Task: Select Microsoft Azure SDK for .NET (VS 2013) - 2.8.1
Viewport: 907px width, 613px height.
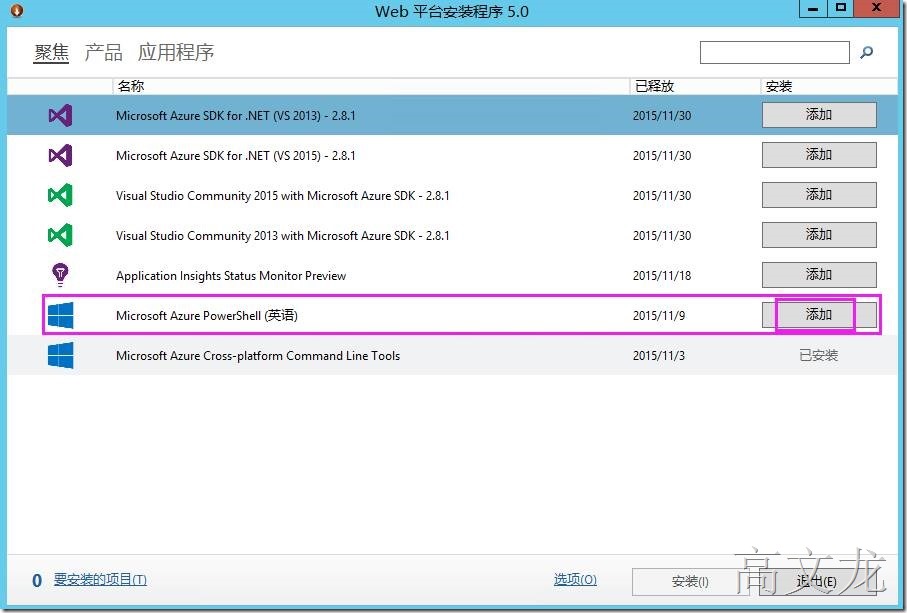Action: point(235,116)
